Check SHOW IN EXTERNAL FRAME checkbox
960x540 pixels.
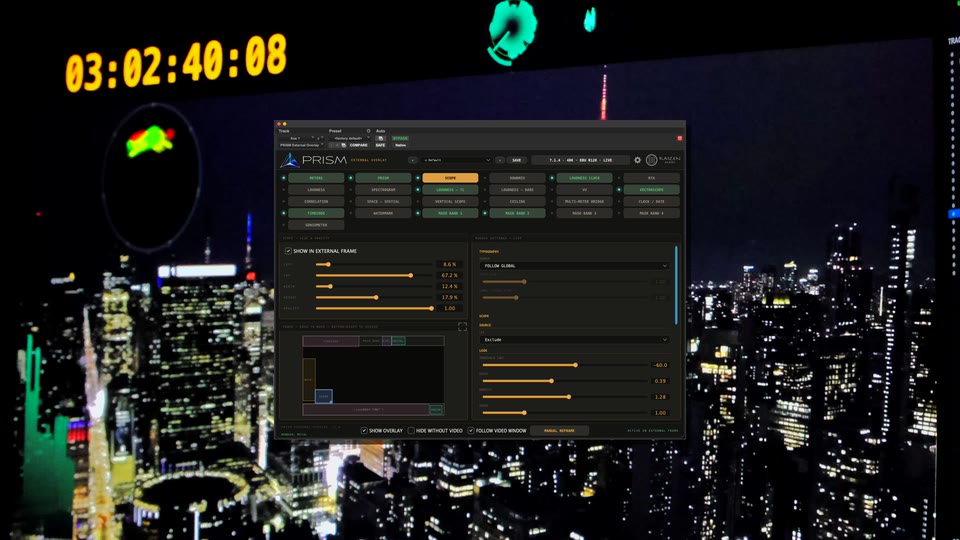[x=288, y=251]
